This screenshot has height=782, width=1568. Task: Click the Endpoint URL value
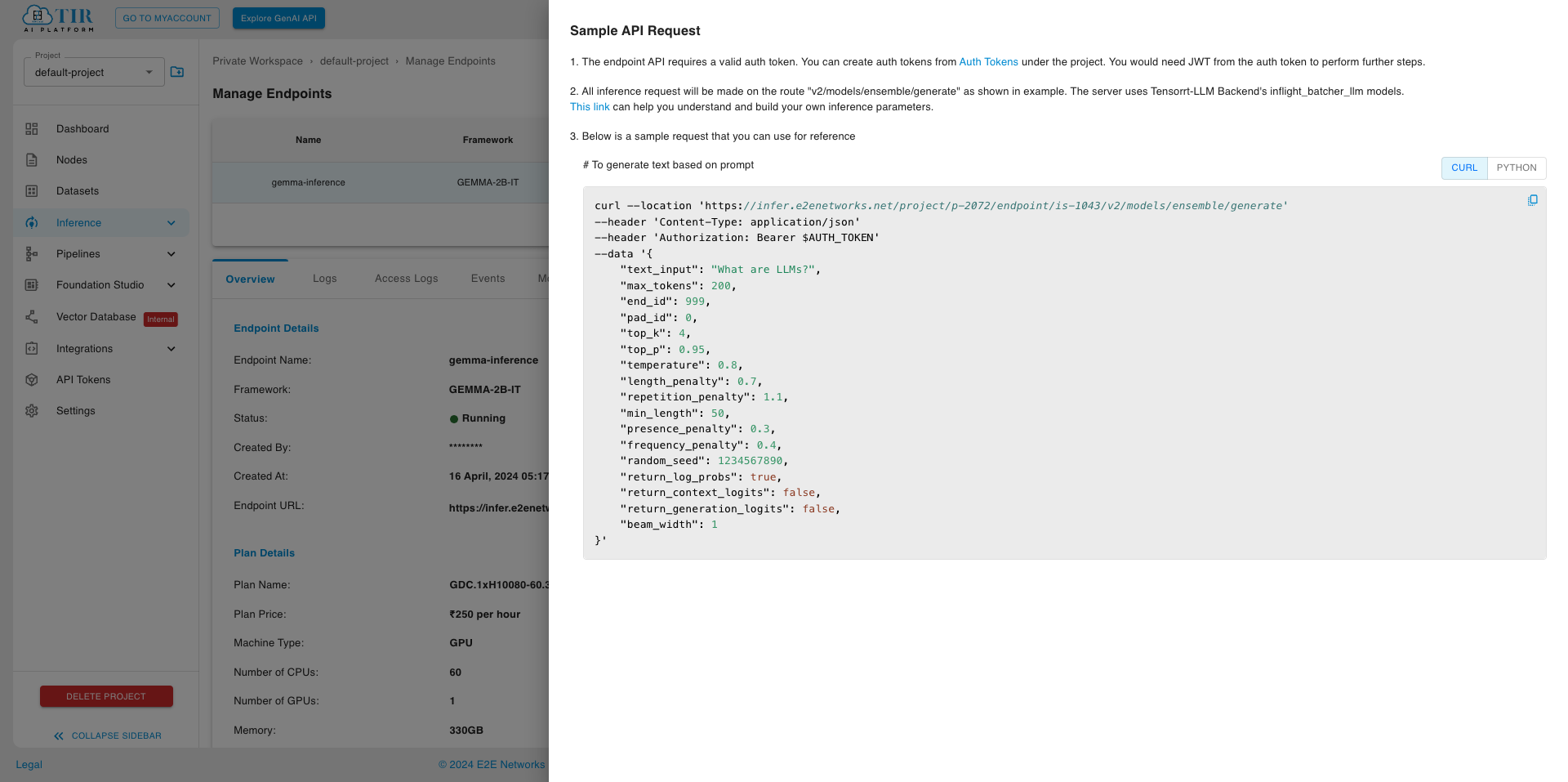click(x=498, y=508)
